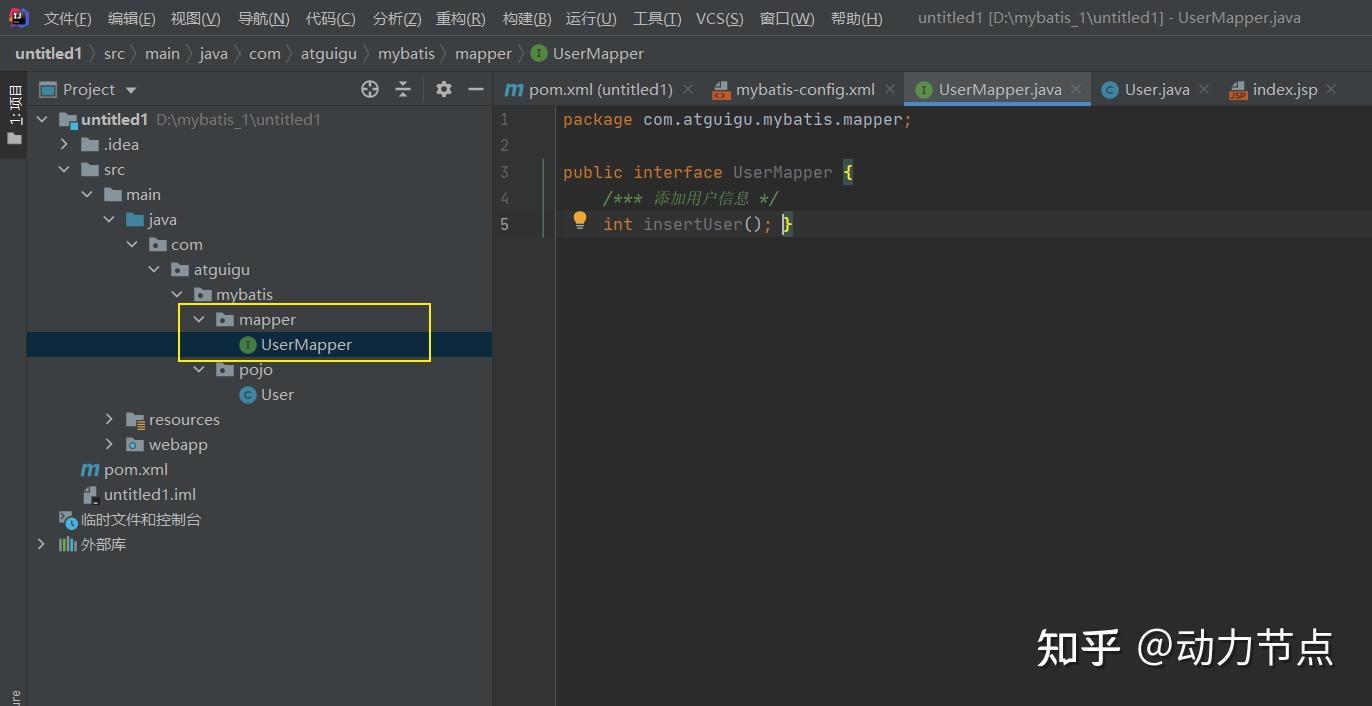
Task: Open the VCS(S) menu
Action: pyautogui.click(x=719, y=18)
